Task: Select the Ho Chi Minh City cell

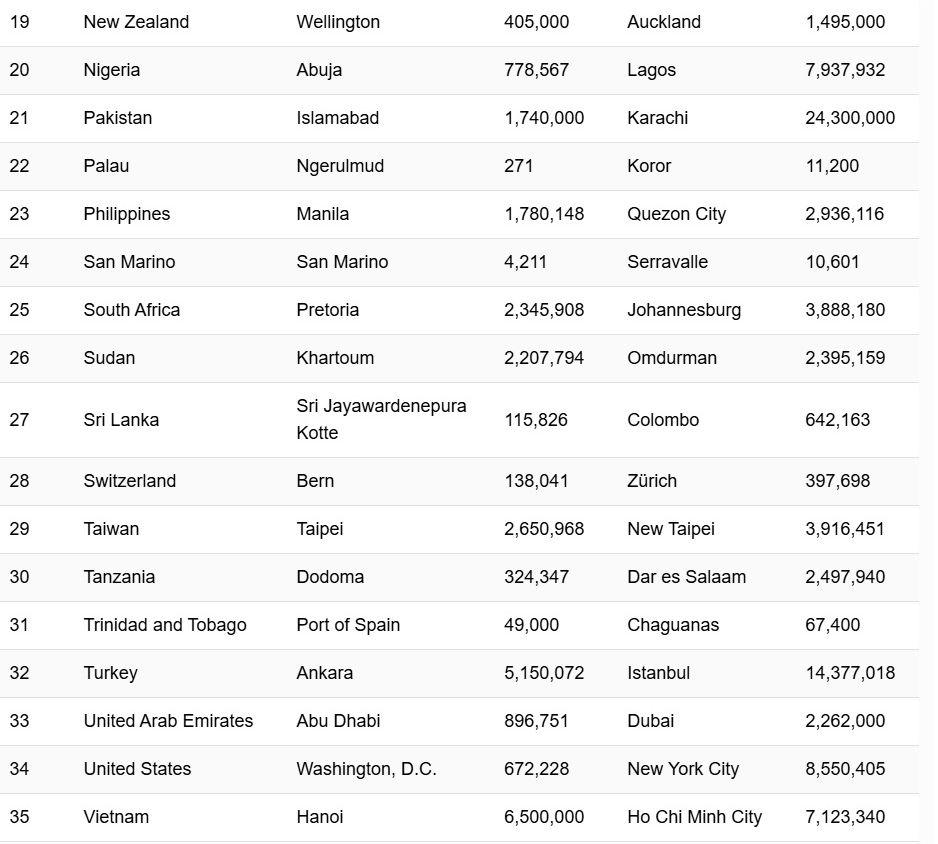Action: pyautogui.click(x=695, y=817)
